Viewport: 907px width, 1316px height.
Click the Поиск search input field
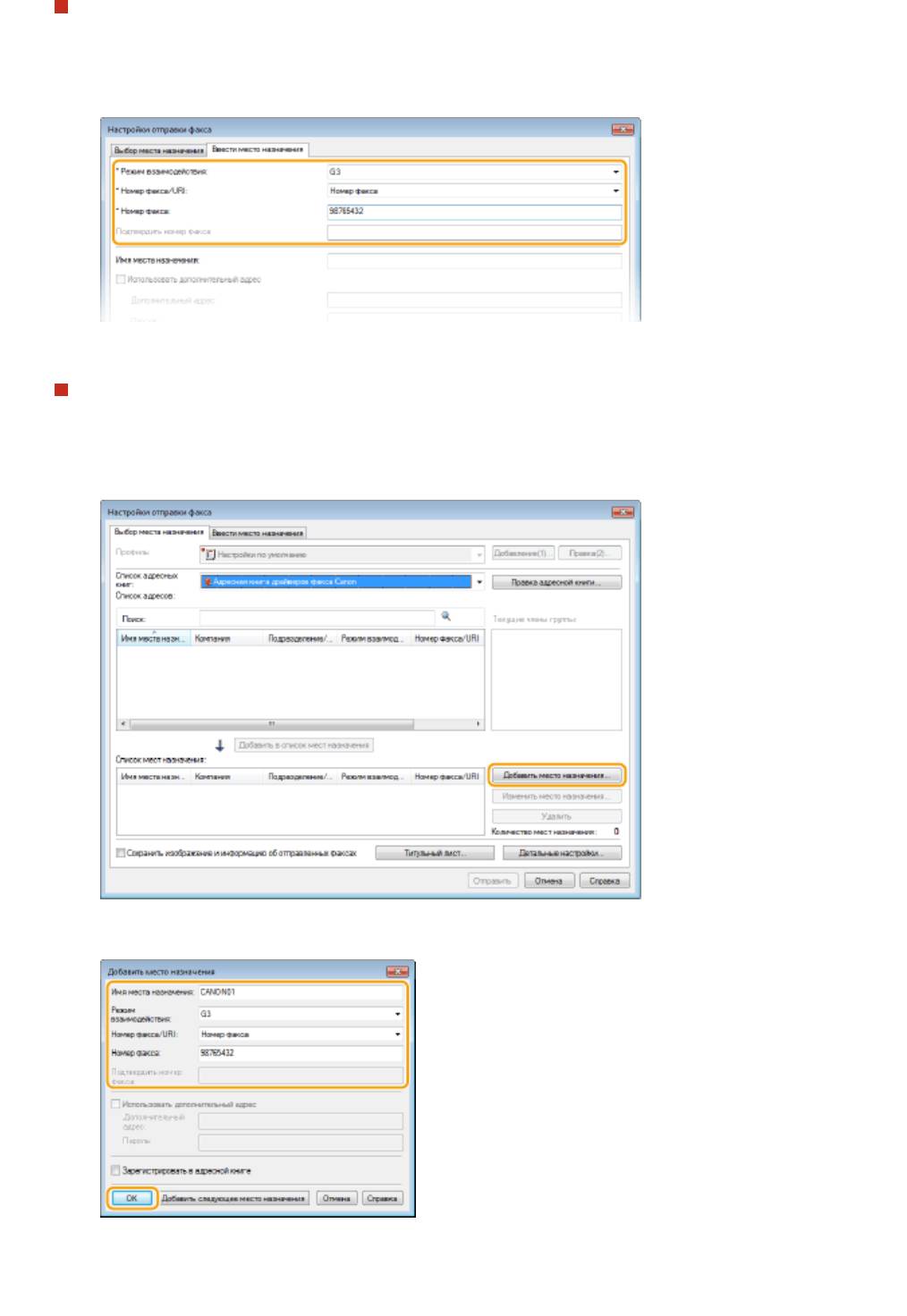(317, 618)
